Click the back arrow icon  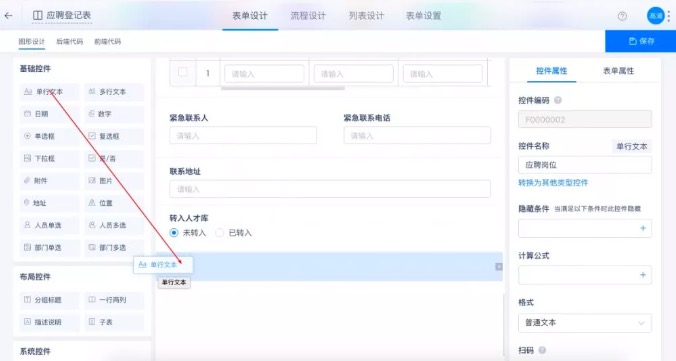pos(9,16)
